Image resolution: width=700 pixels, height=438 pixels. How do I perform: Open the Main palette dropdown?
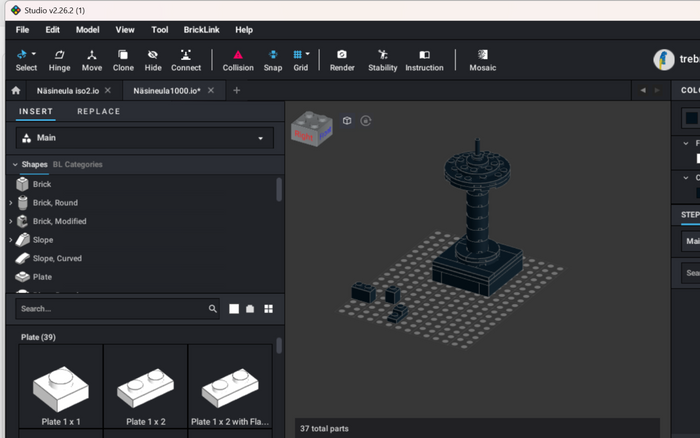(x=145, y=138)
